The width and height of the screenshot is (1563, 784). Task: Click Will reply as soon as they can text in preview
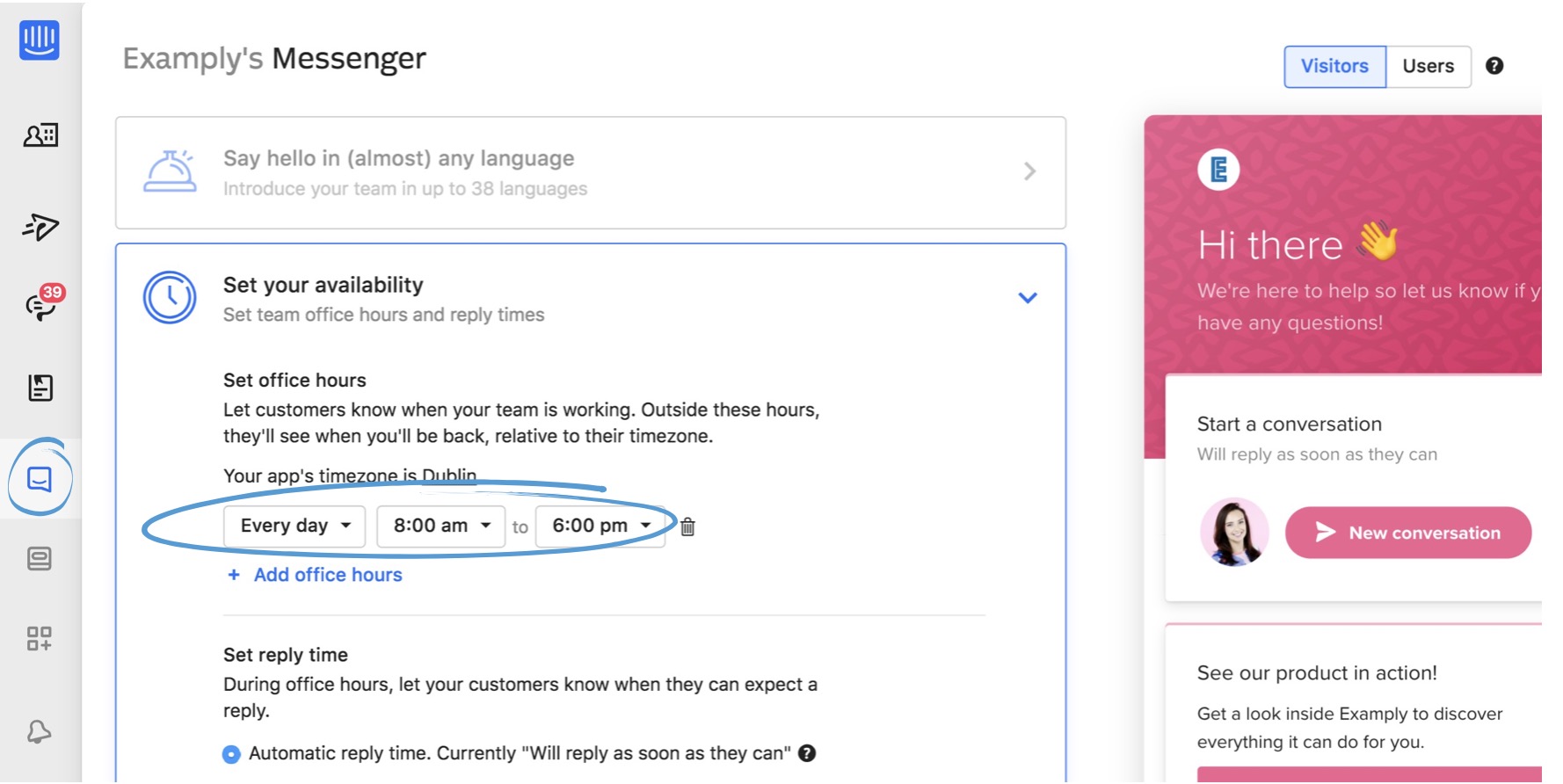pyautogui.click(x=1317, y=454)
